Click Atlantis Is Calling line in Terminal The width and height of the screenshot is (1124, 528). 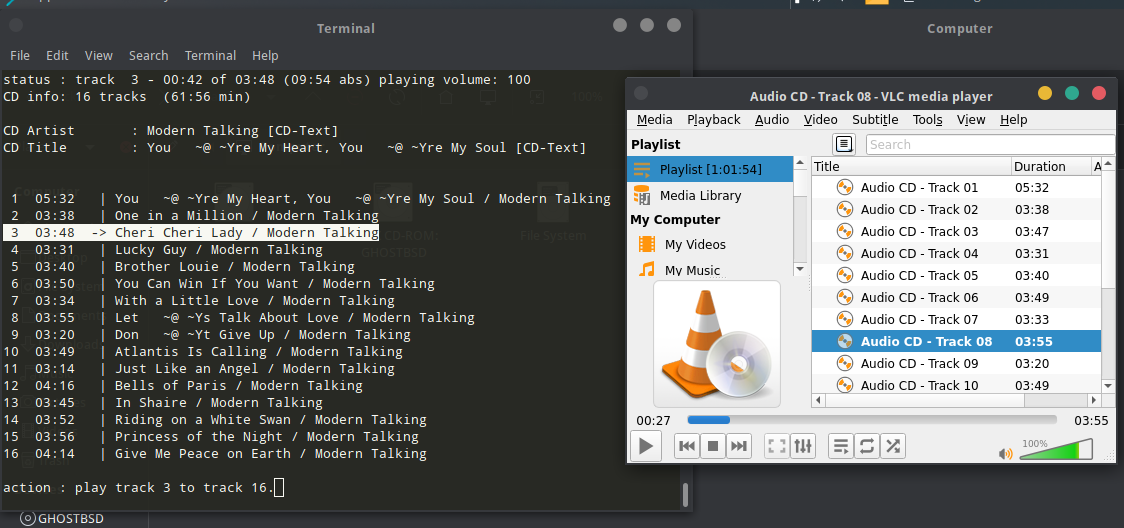coord(203,351)
